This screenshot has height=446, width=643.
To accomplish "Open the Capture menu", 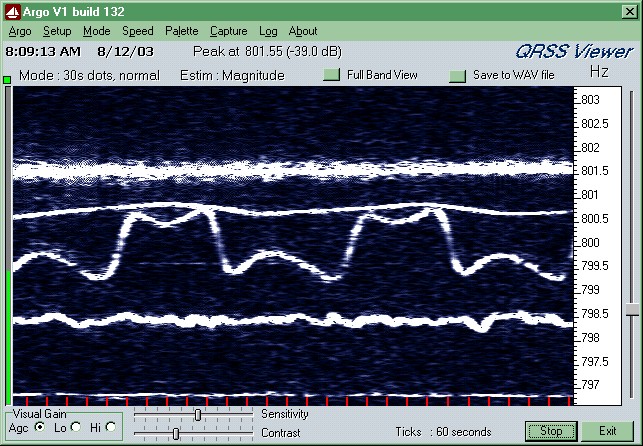I will tap(228, 31).
